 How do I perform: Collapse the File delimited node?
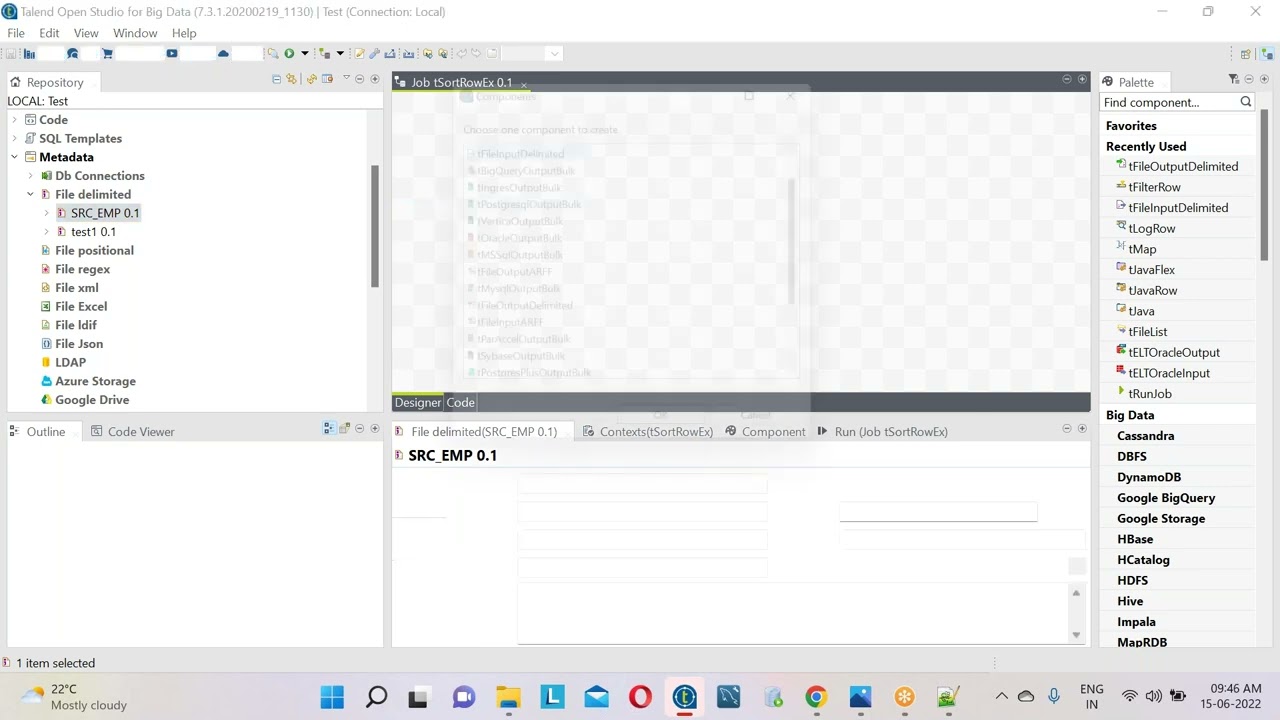(x=31, y=195)
